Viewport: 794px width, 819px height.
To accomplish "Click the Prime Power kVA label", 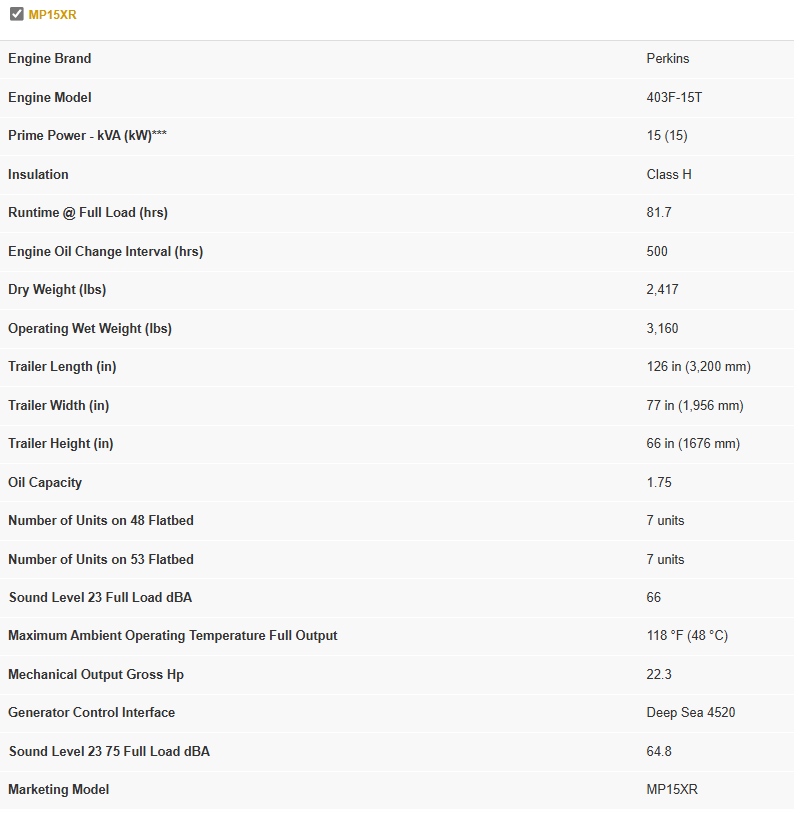I will coord(87,136).
